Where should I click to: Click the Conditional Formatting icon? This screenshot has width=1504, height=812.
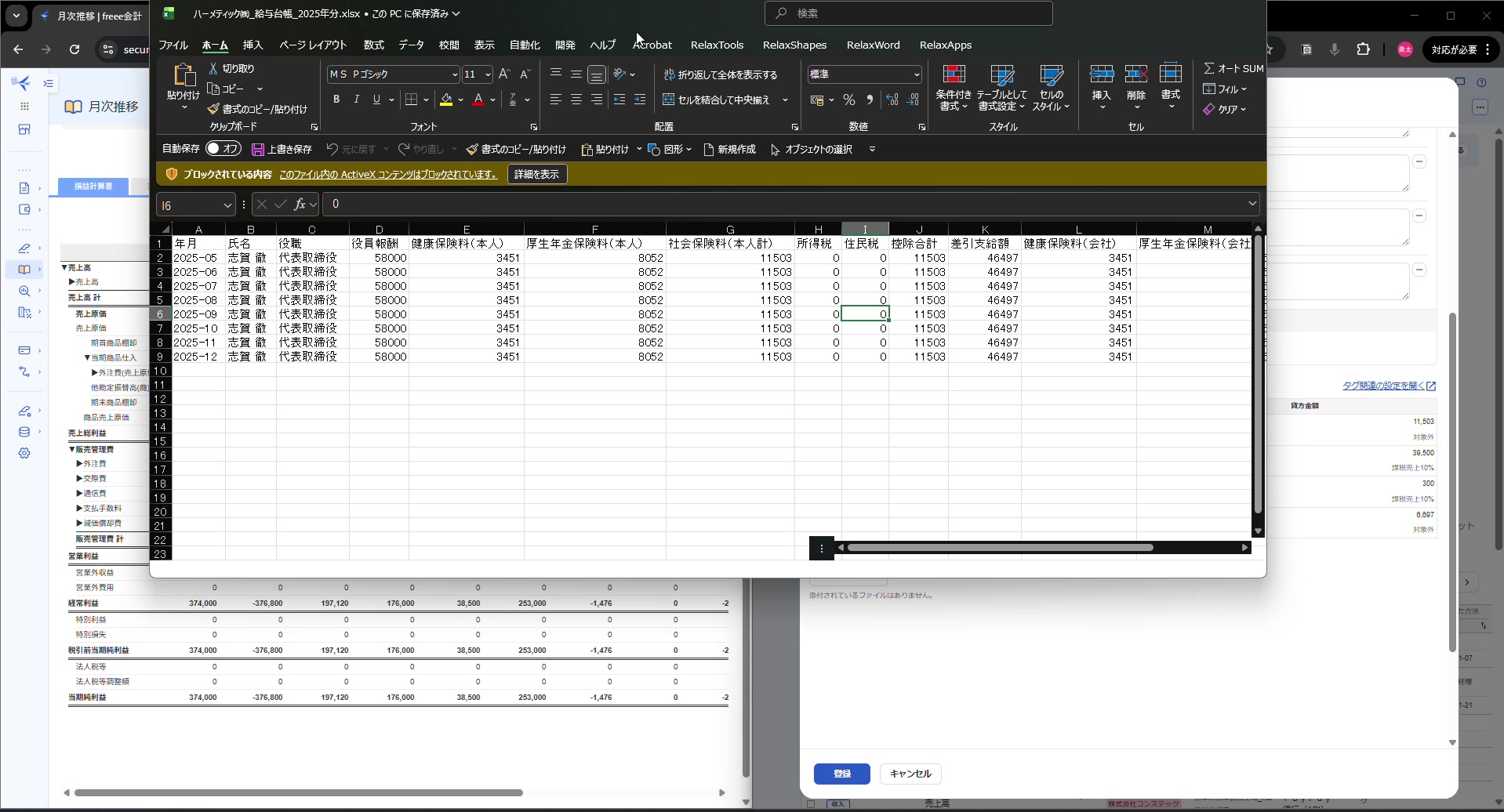[954, 87]
